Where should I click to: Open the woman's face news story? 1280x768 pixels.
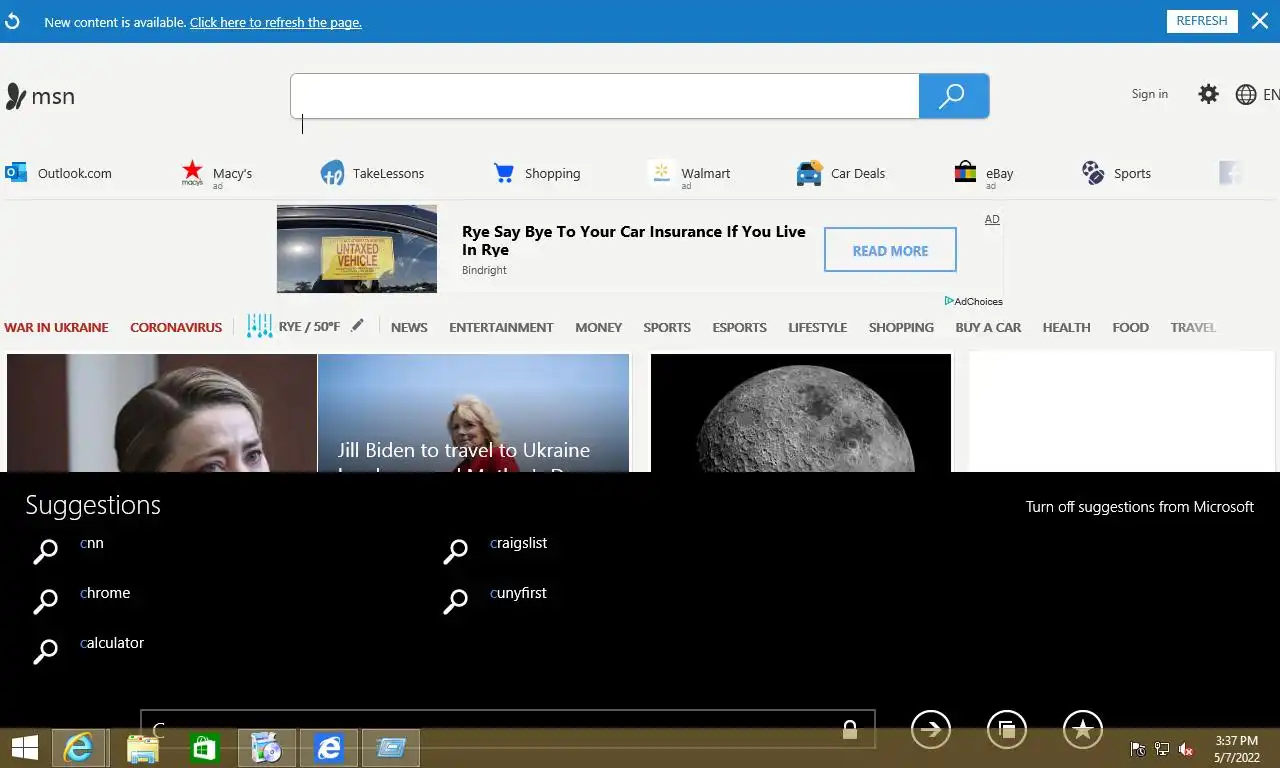[162, 412]
